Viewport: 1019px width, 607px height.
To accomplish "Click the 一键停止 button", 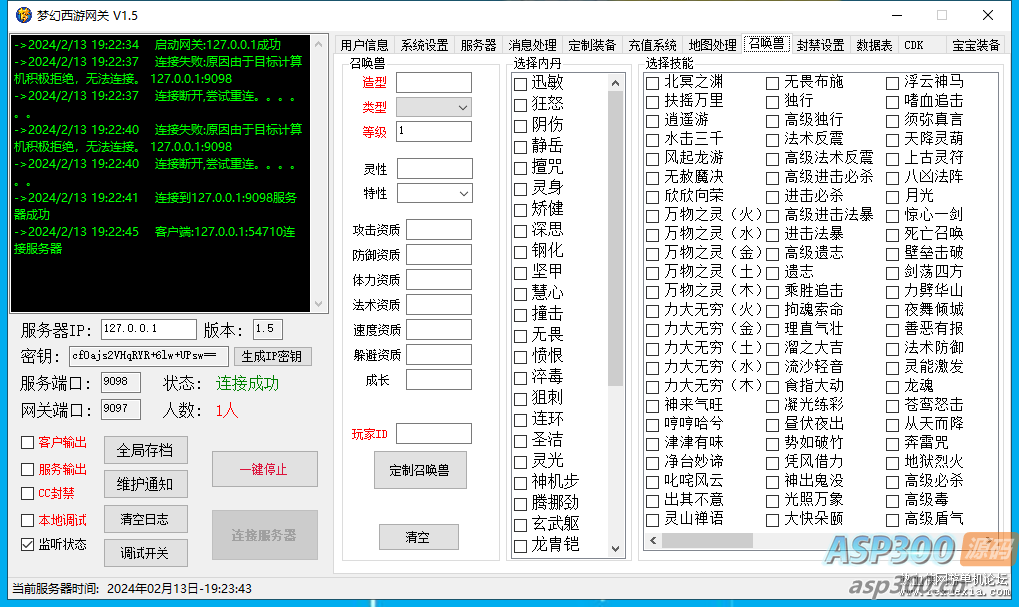I will (264, 468).
